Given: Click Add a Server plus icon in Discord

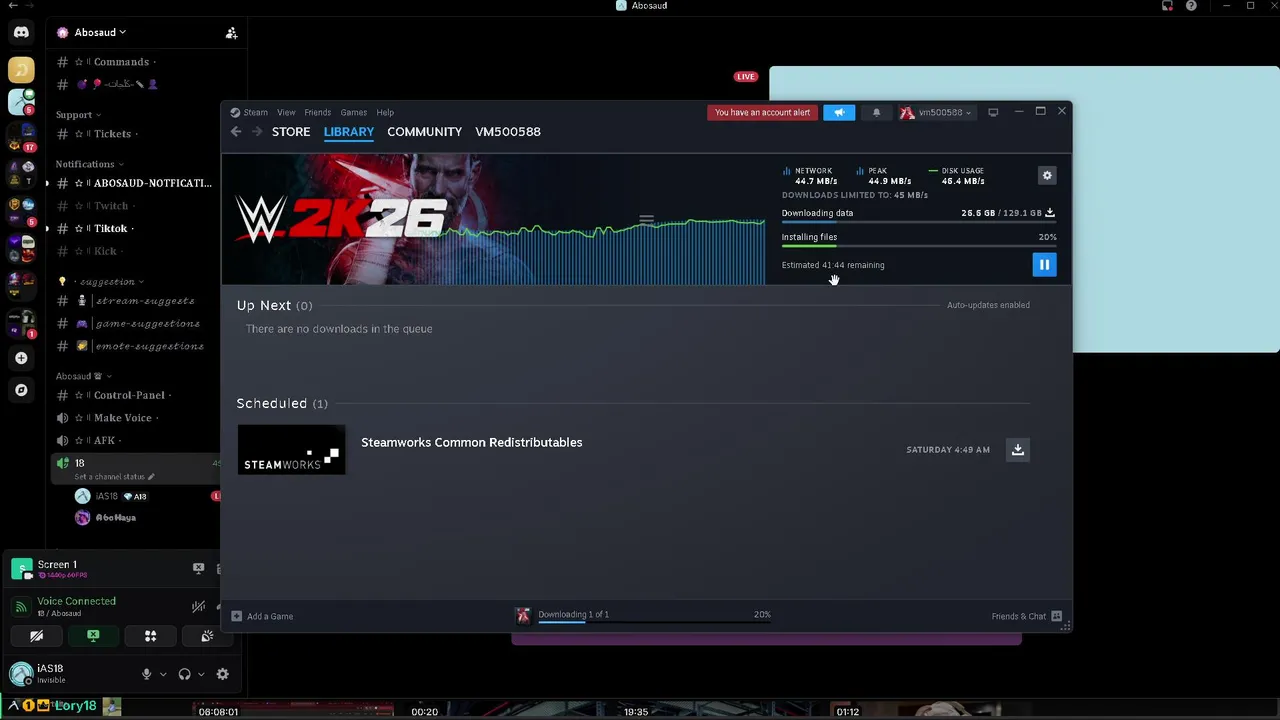Looking at the screenshot, I should 21,358.
